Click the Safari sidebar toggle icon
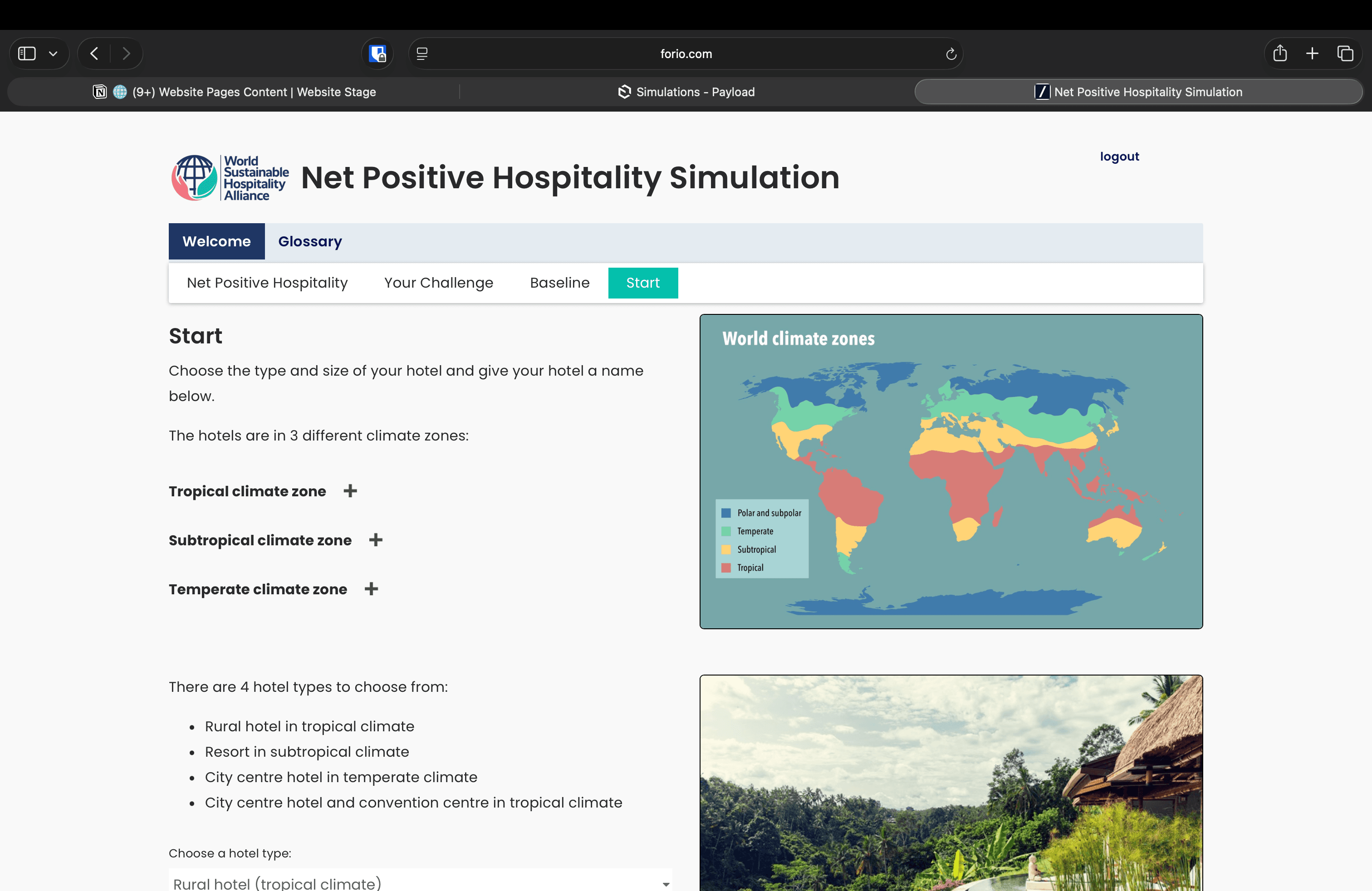The width and height of the screenshot is (1372, 891). 26,54
